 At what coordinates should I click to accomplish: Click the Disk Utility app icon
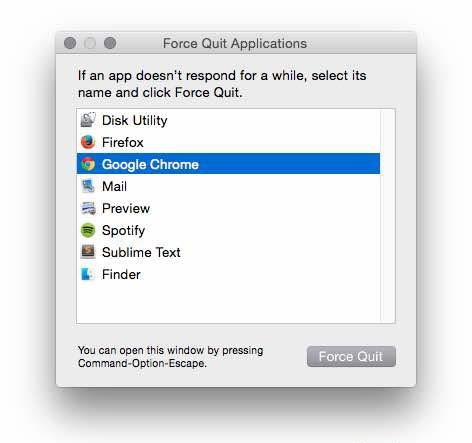point(88,120)
